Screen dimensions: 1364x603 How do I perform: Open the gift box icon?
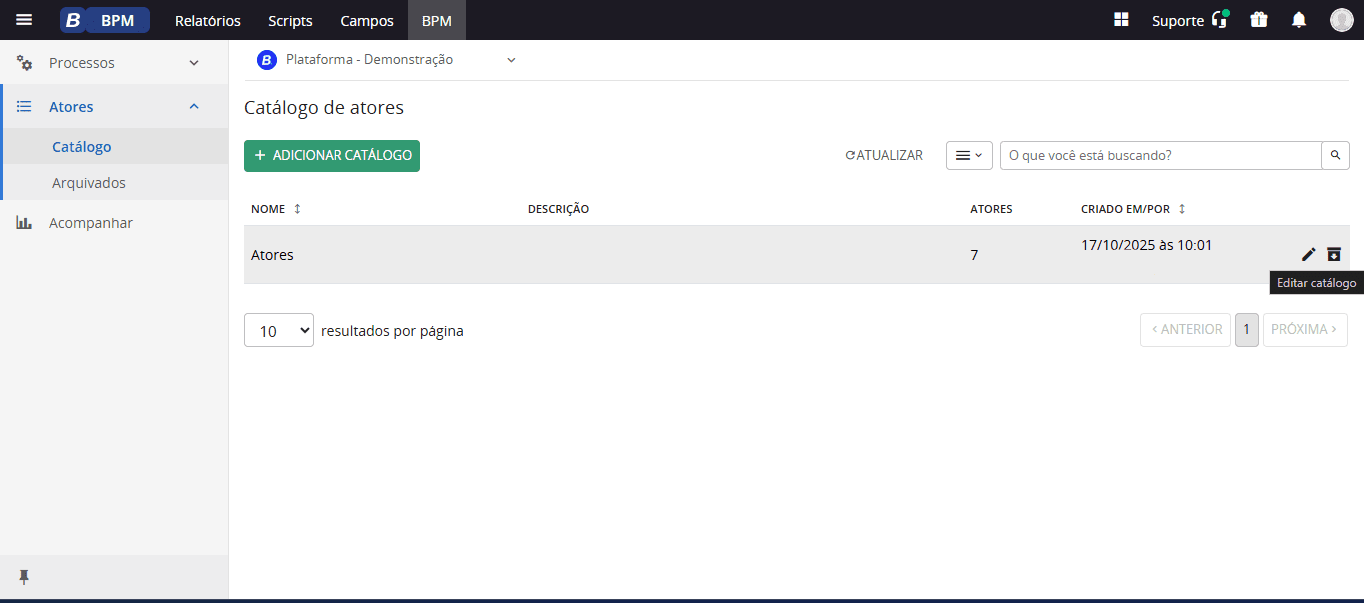tap(1259, 20)
